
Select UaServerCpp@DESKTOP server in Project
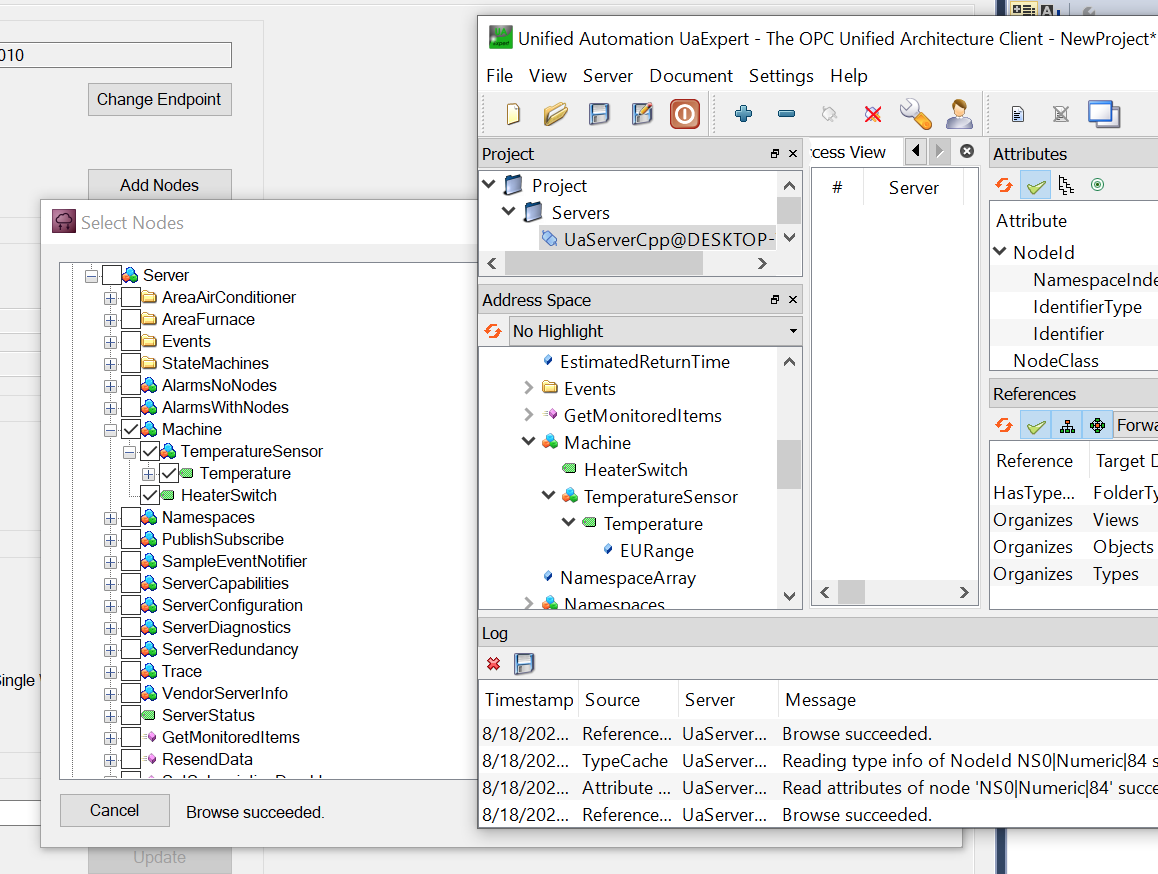[658, 239]
